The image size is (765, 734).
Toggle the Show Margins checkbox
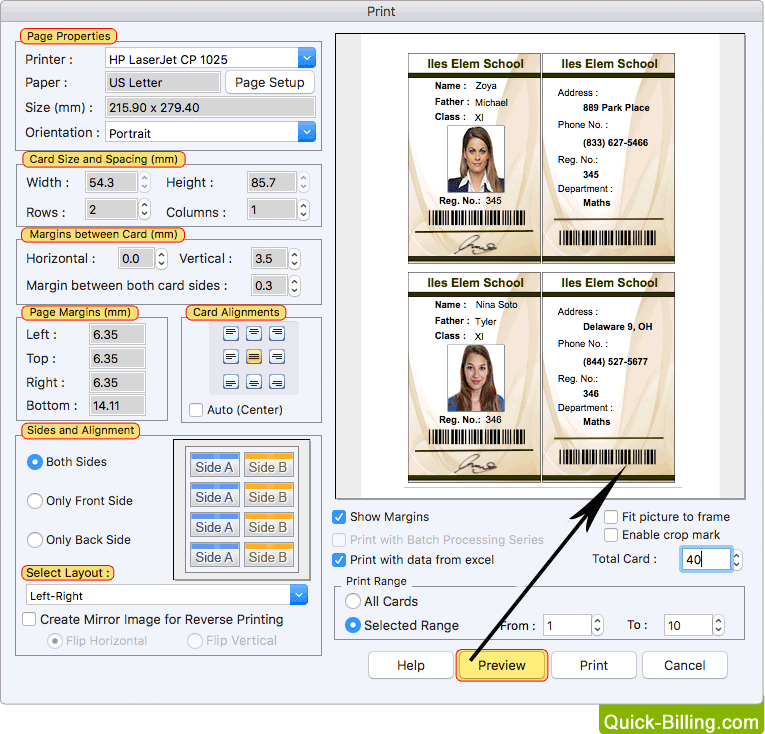340,517
